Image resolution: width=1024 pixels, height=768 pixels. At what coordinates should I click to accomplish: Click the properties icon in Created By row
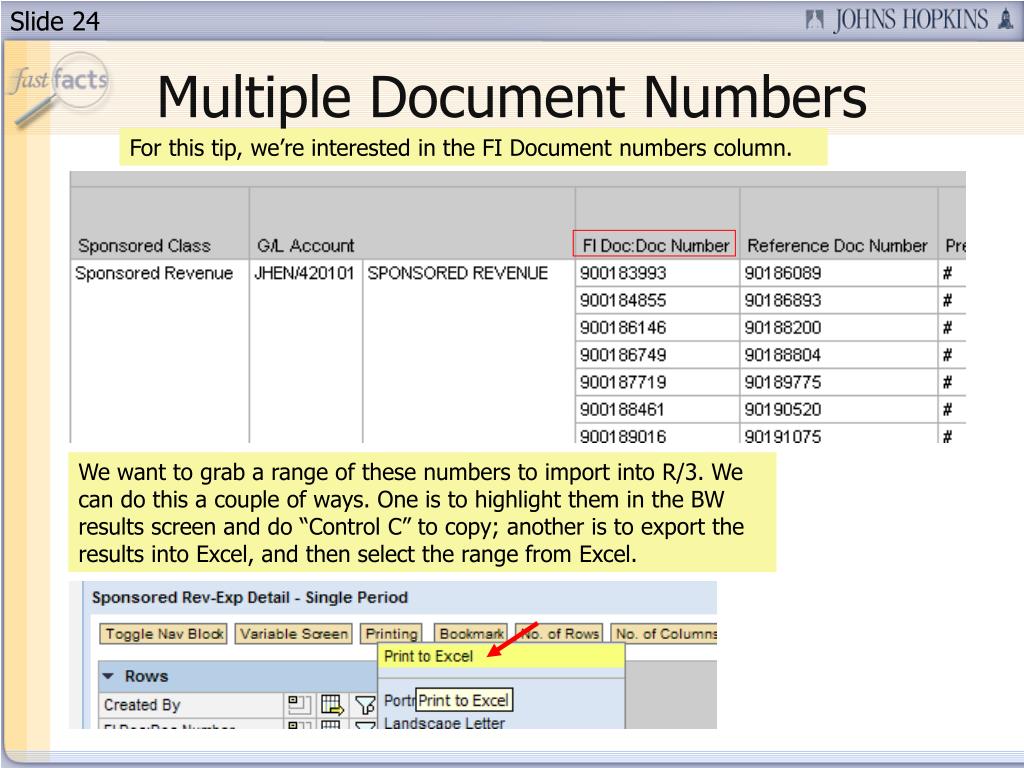point(299,705)
